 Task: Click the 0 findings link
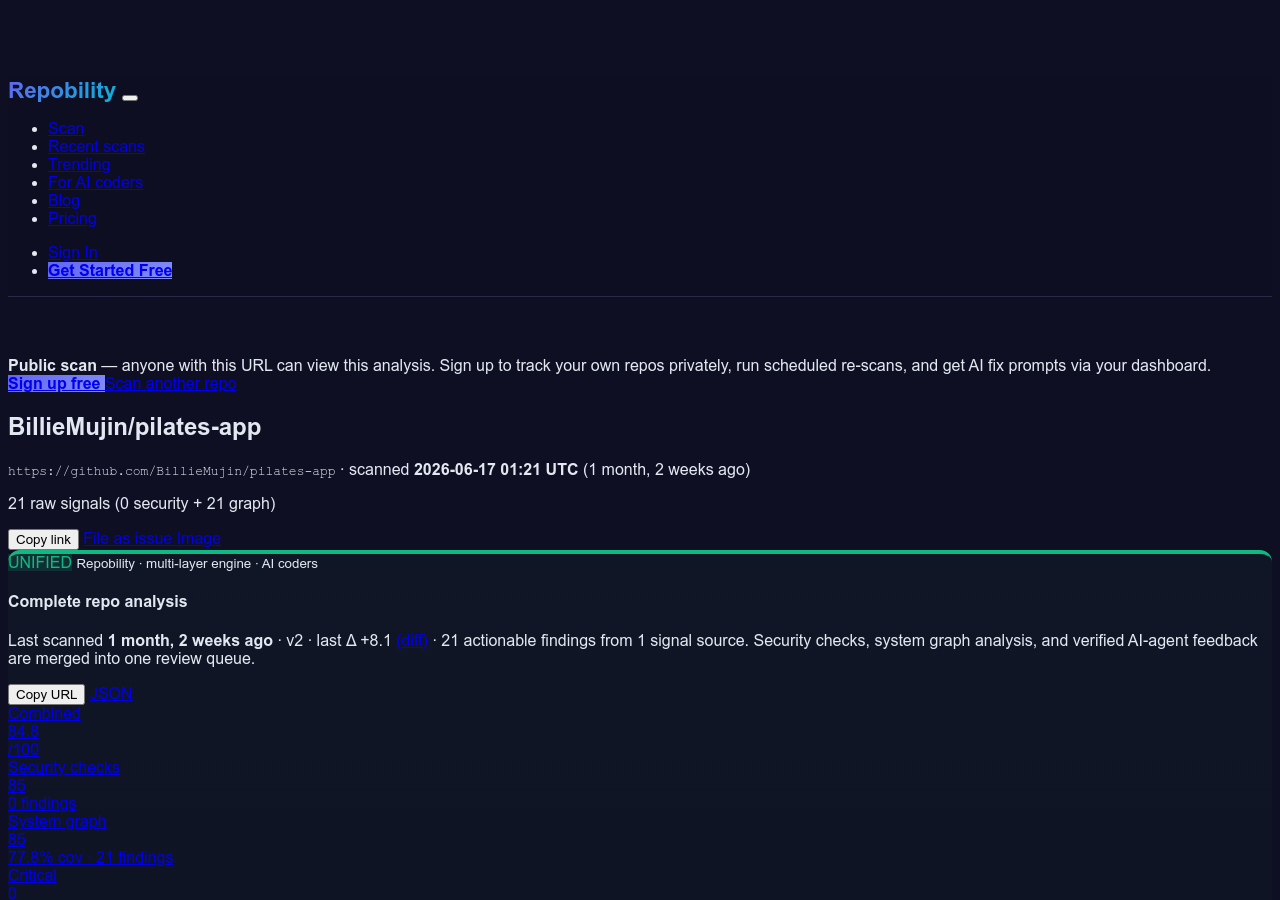(42, 803)
